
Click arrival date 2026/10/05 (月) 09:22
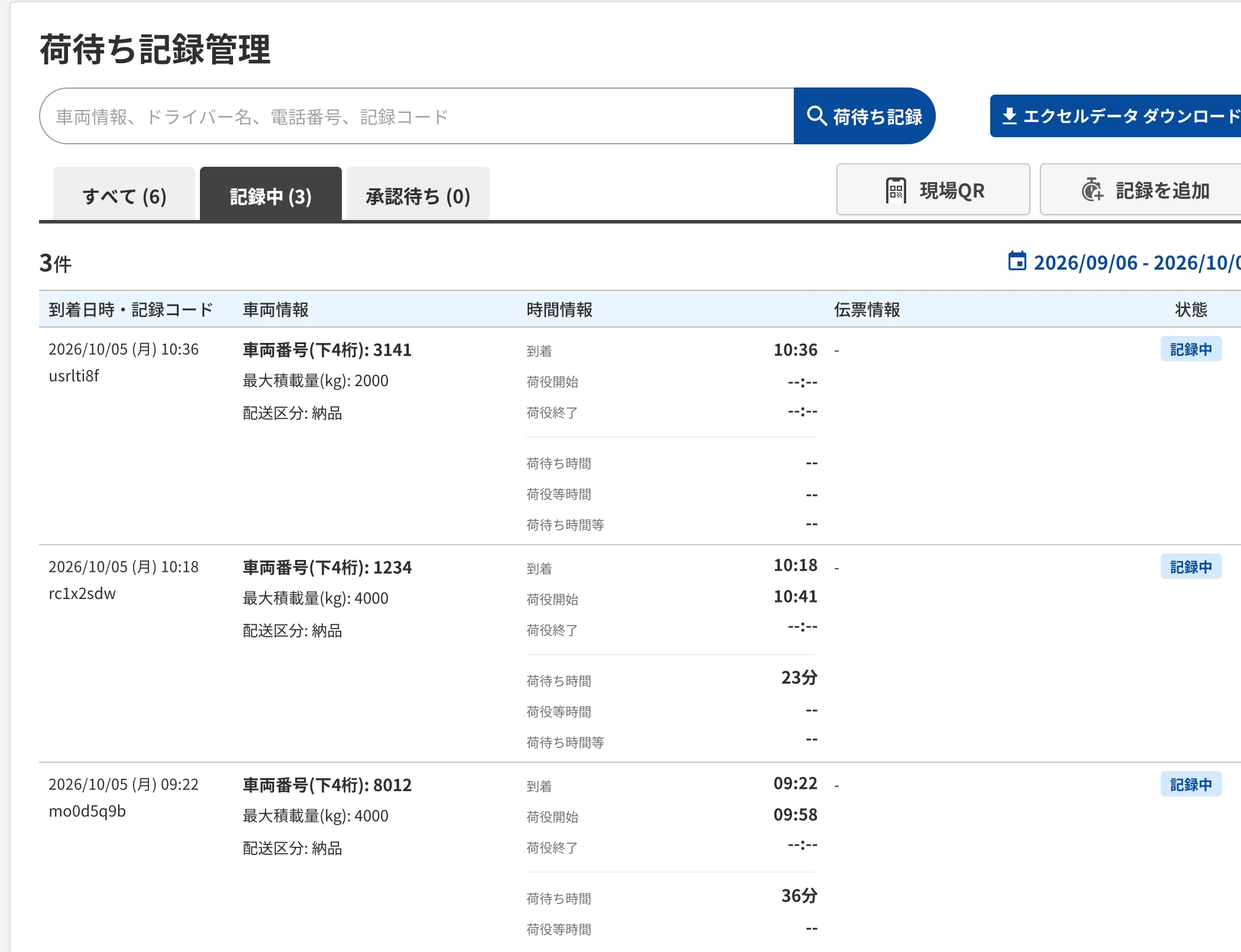coord(124,785)
